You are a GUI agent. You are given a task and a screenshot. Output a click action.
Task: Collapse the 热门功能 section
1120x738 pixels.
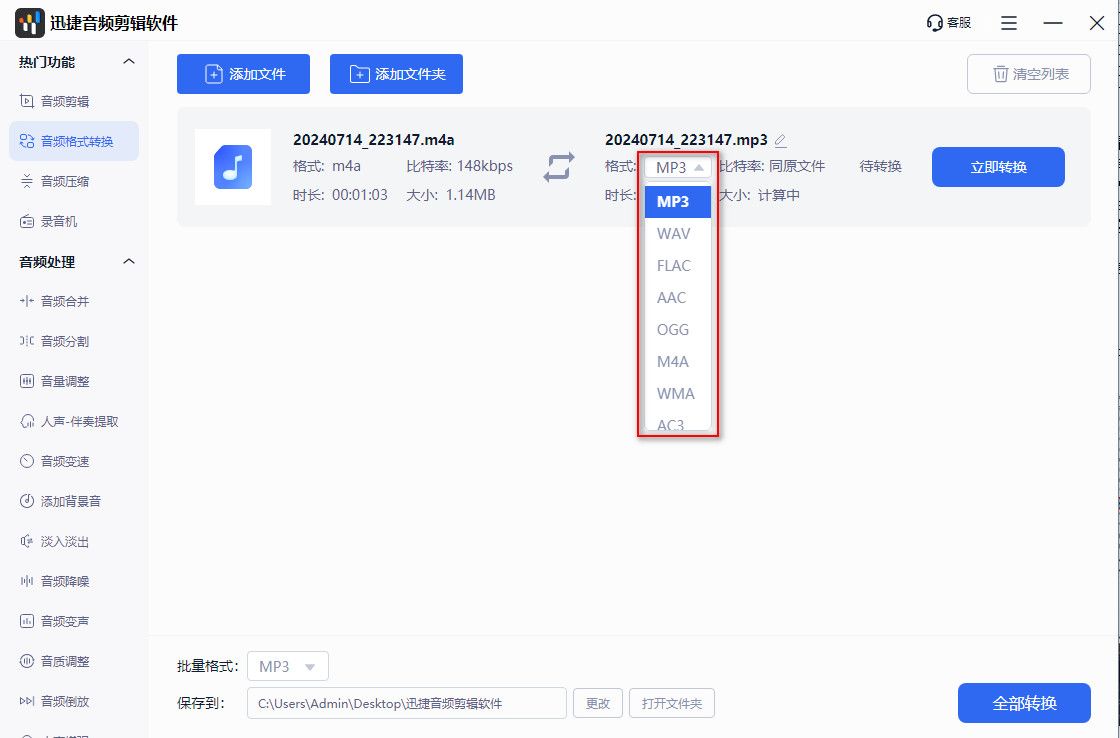(129, 61)
